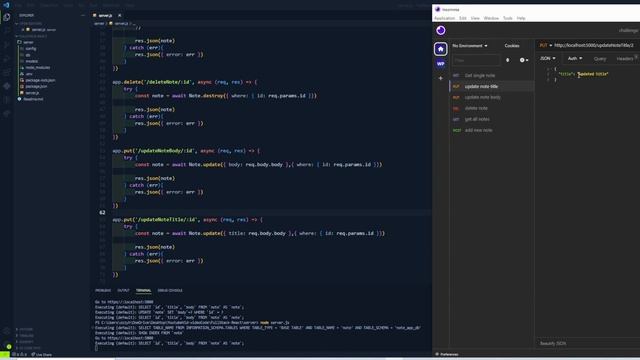Viewport: 640px width, 360px height.
Task: Open the Window menu in Insomnia
Action: [491, 18]
